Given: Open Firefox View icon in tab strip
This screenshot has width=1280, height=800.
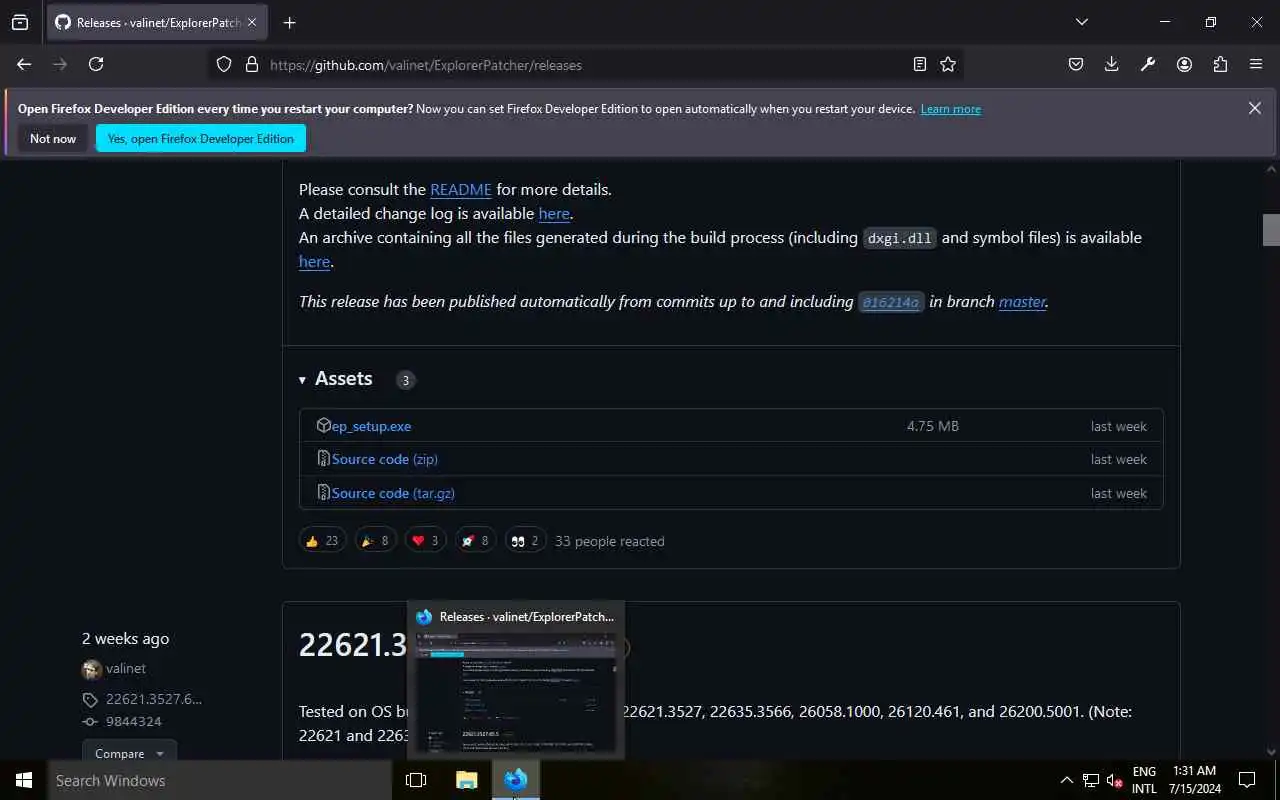Looking at the screenshot, I should pos(20,22).
